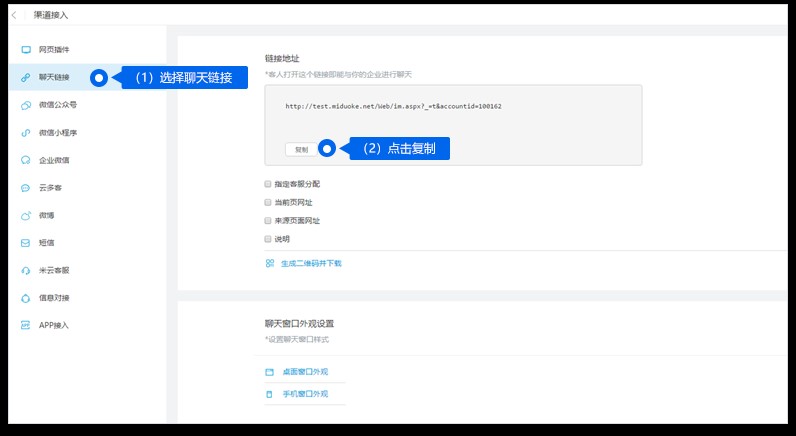Enable the 指定客服分配 checkbox
Screen dimensions: 796x436
point(268,184)
